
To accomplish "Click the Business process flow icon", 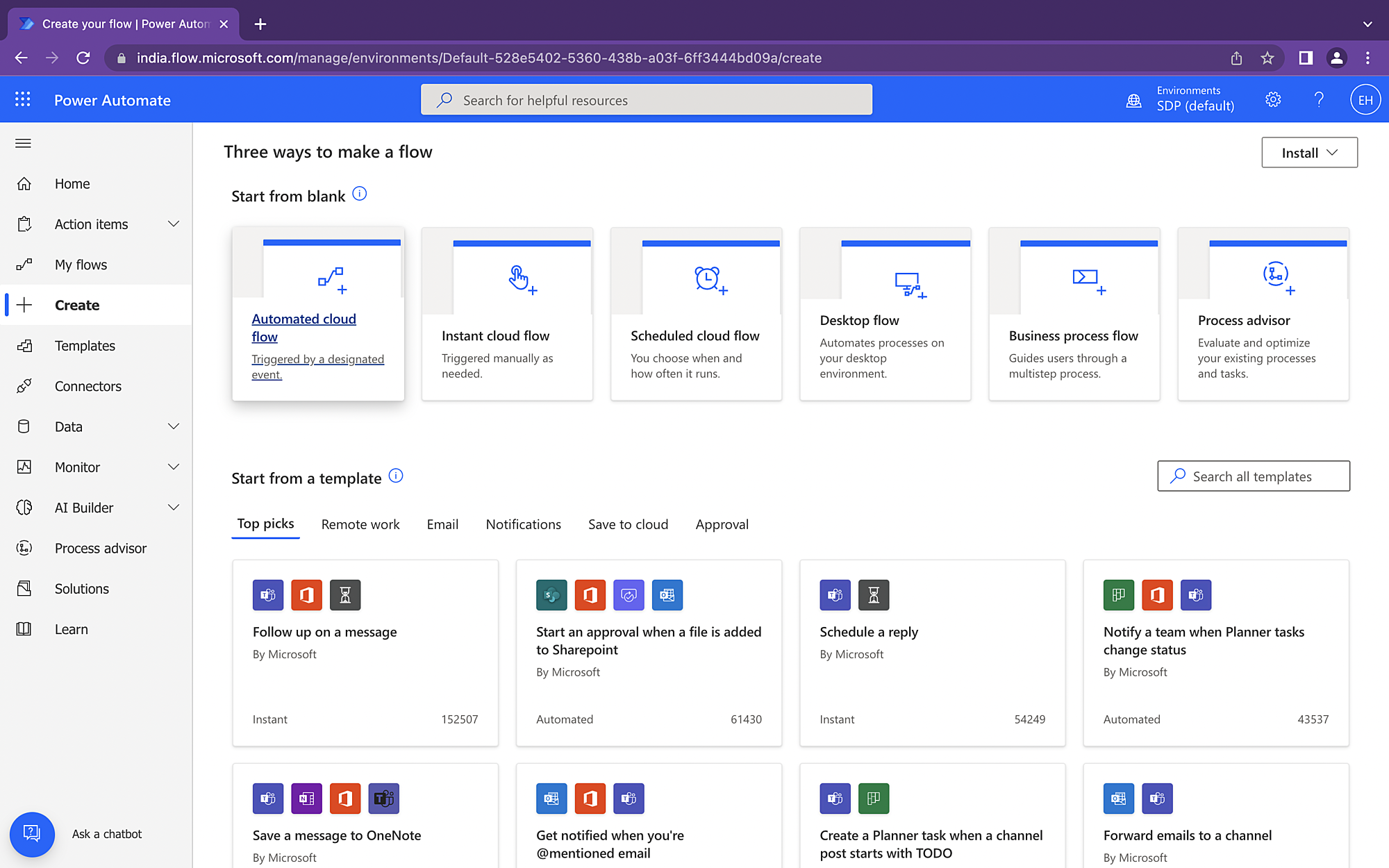I will click(x=1089, y=281).
